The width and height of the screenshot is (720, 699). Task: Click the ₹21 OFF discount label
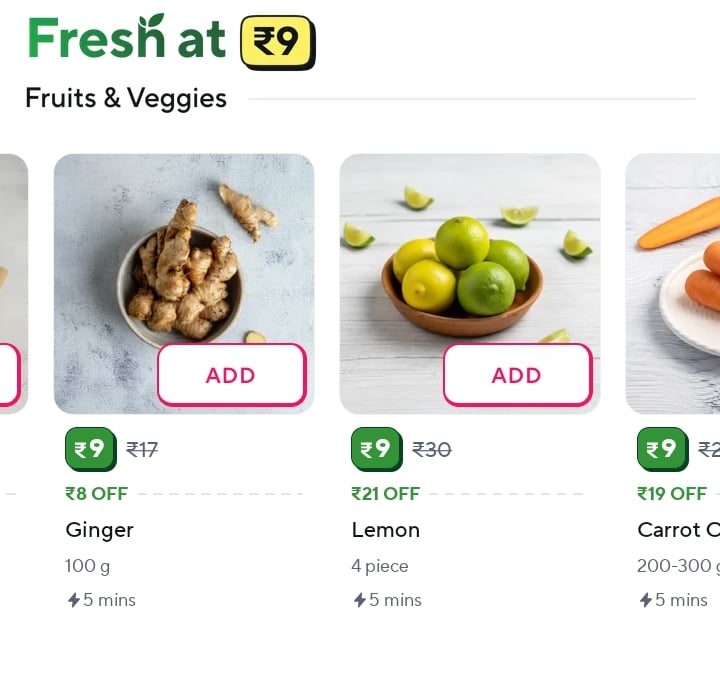pos(385,493)
